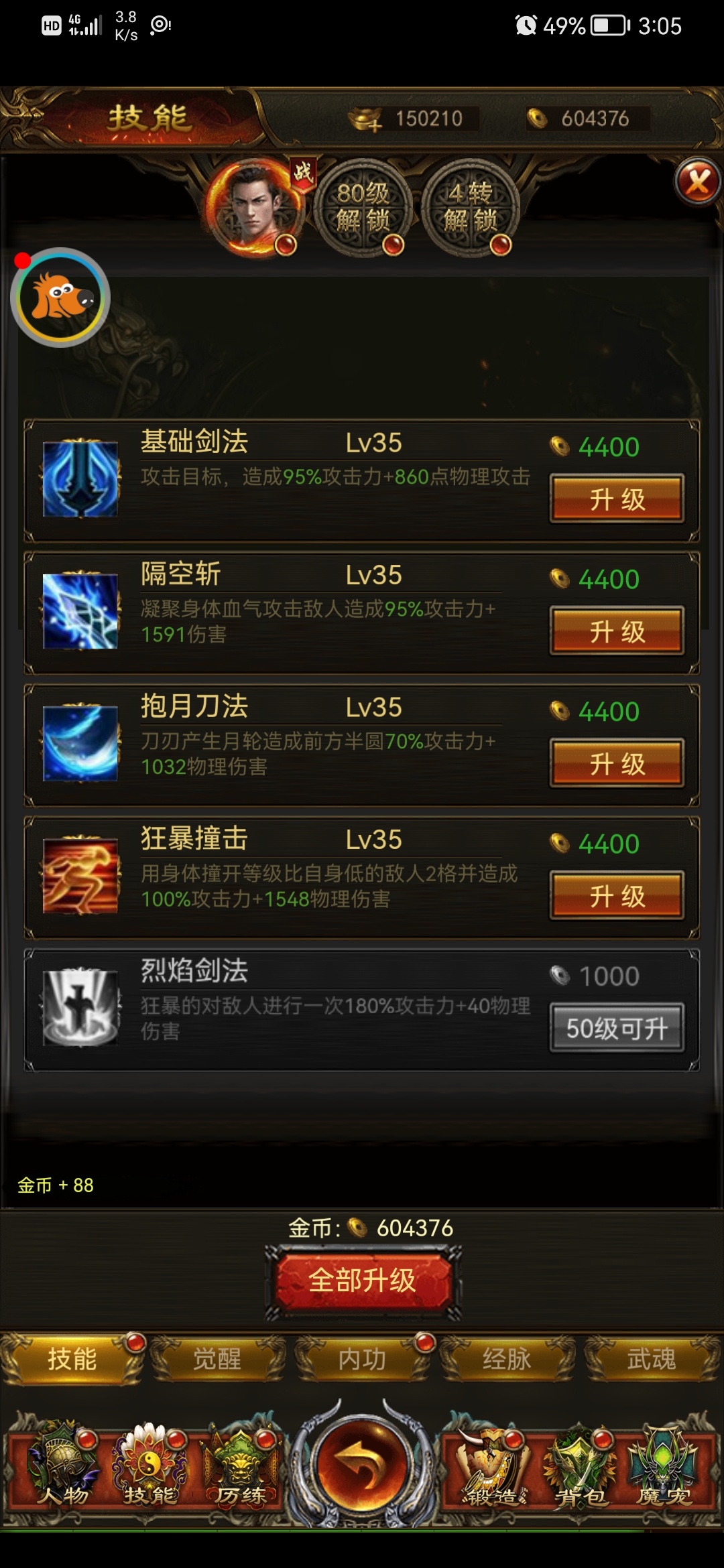Upgrade 抱月刀法 with 升级 button
This screenshot has height=1568, width=724.
(x=617, y=763)
